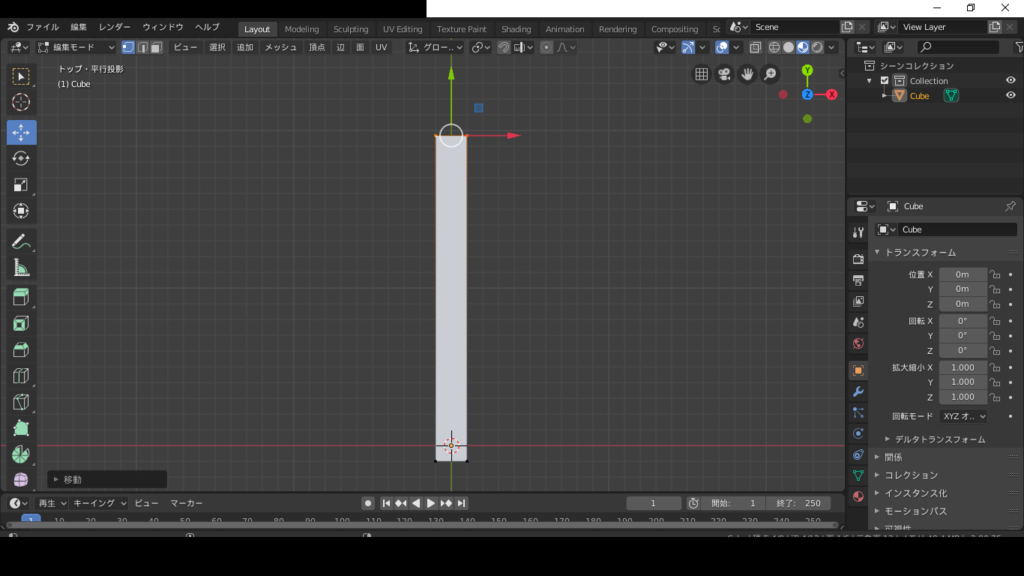The image size is (1024, 576).
Task: Switch to the Sculpting workspace tab
Action: pyautogui.click(x=350, y=29)
